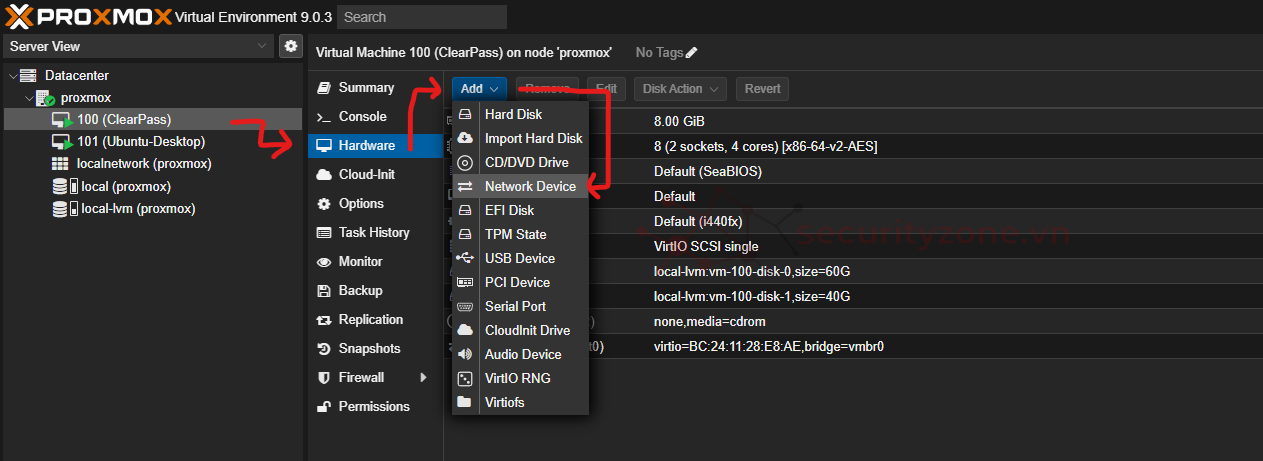The image size is (1263, 461).
Task: Click the Datacenter server icon
Action: (x=28, y=76)
